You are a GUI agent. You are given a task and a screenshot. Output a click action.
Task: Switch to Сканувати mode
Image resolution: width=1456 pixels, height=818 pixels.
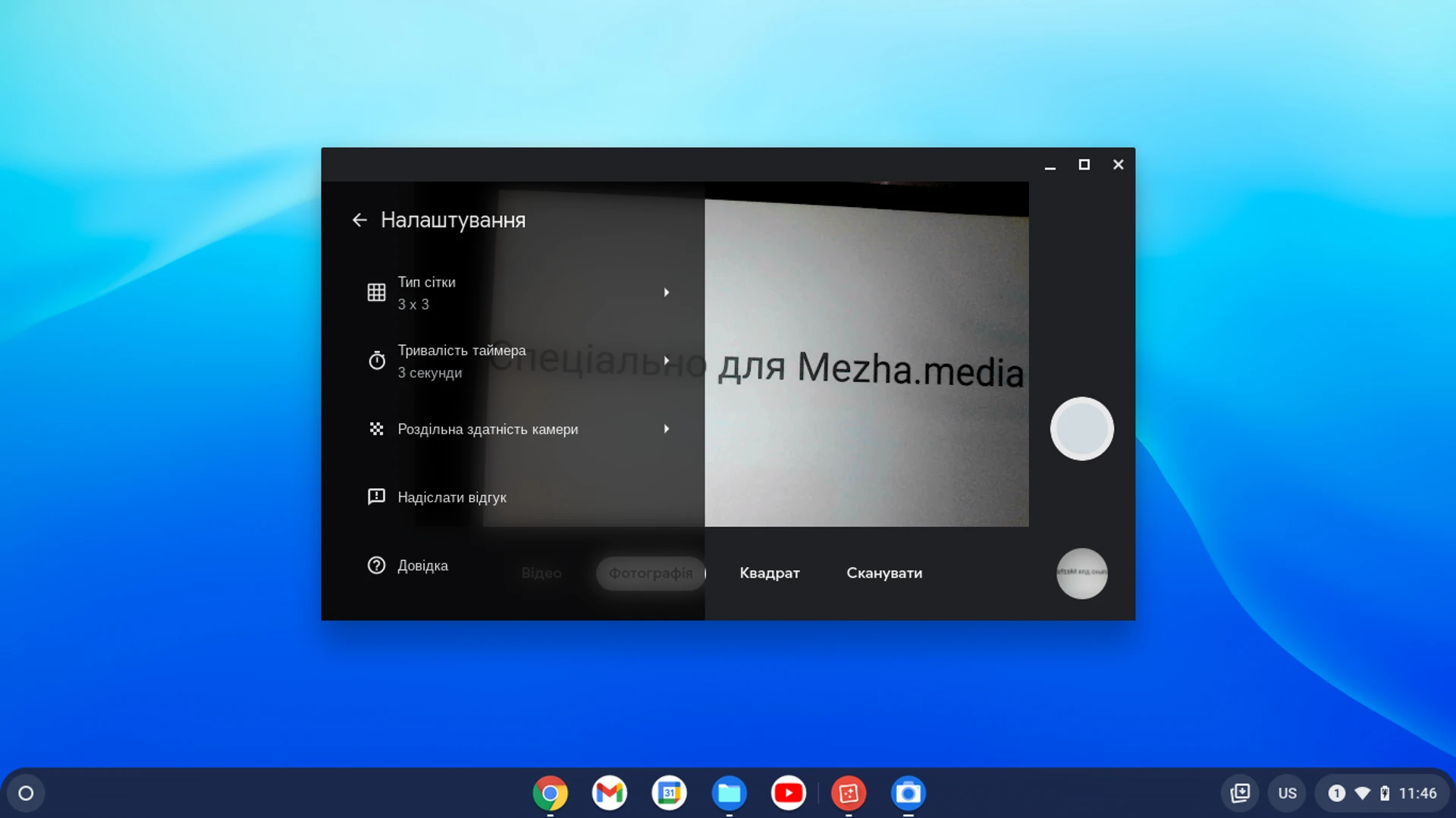point(884,573)
